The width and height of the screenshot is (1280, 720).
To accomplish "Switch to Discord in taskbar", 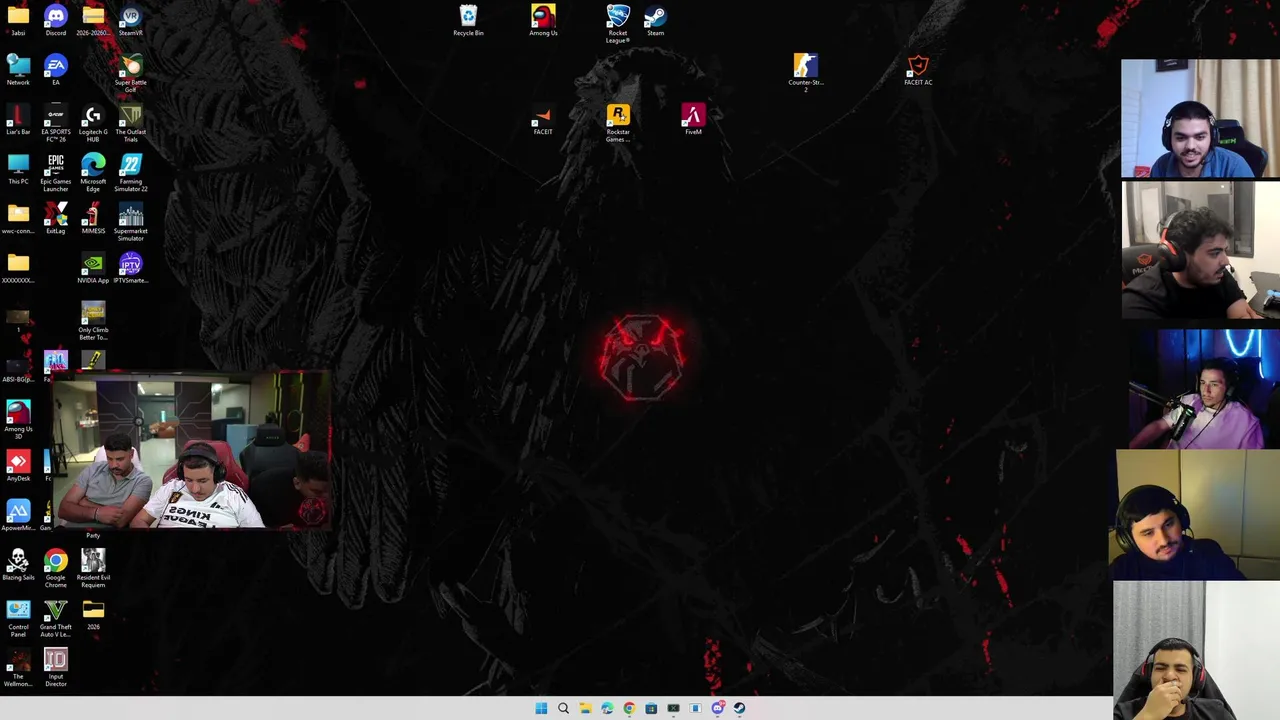I will pyautogui.click(x=718, y=708).
